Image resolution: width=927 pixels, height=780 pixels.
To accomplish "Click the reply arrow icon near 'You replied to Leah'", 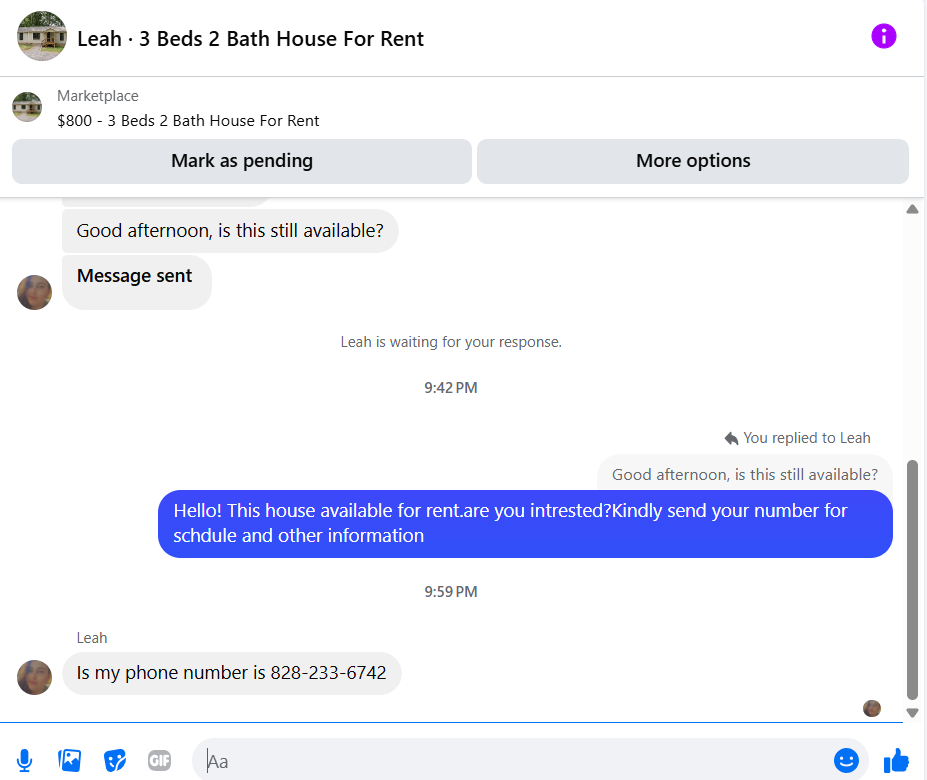I will 731,438.
